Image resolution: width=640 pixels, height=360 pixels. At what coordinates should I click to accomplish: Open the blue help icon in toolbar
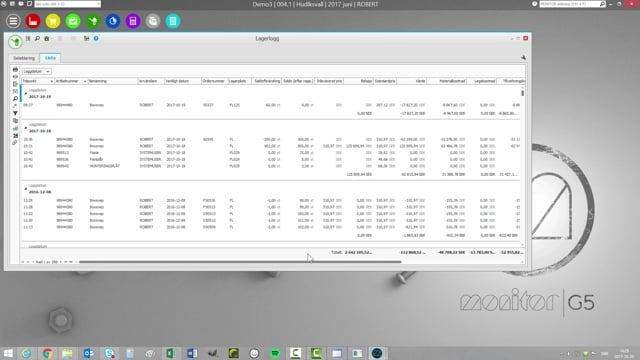[x=96, y=38]
